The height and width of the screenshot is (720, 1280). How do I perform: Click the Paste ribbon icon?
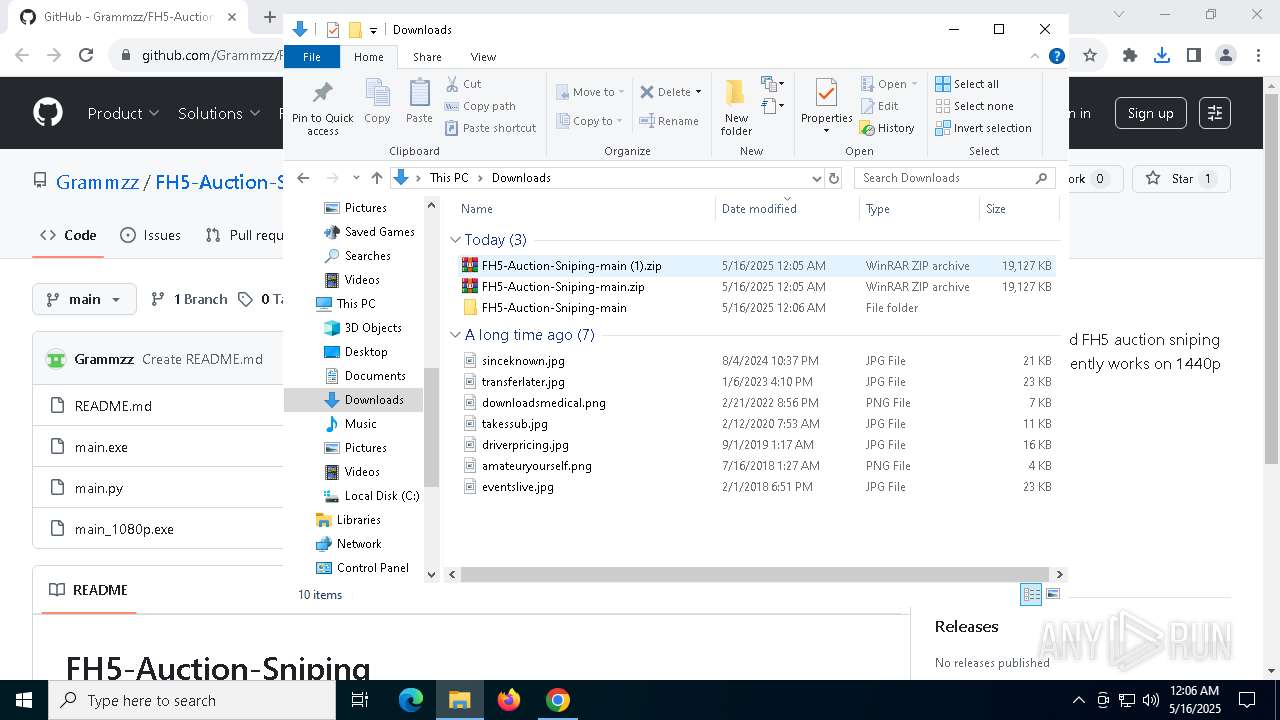419,102
